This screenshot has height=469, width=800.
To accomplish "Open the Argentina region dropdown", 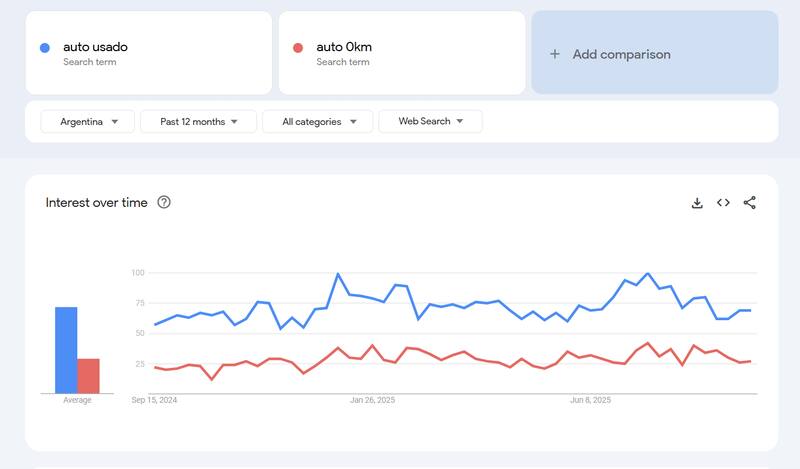I will 86,122.
